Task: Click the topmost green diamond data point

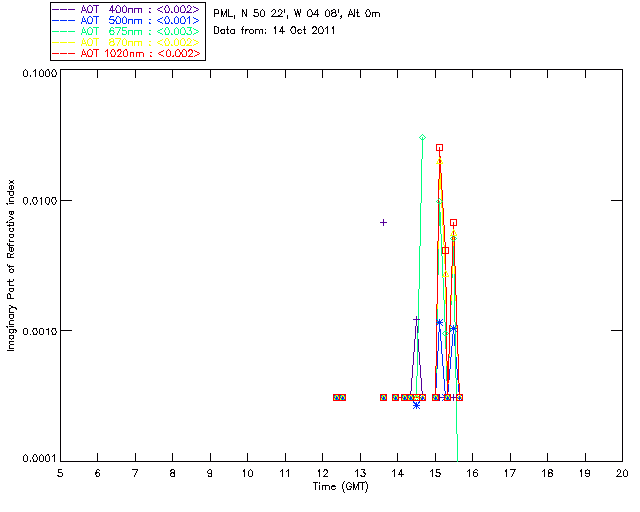Action: 422,138
